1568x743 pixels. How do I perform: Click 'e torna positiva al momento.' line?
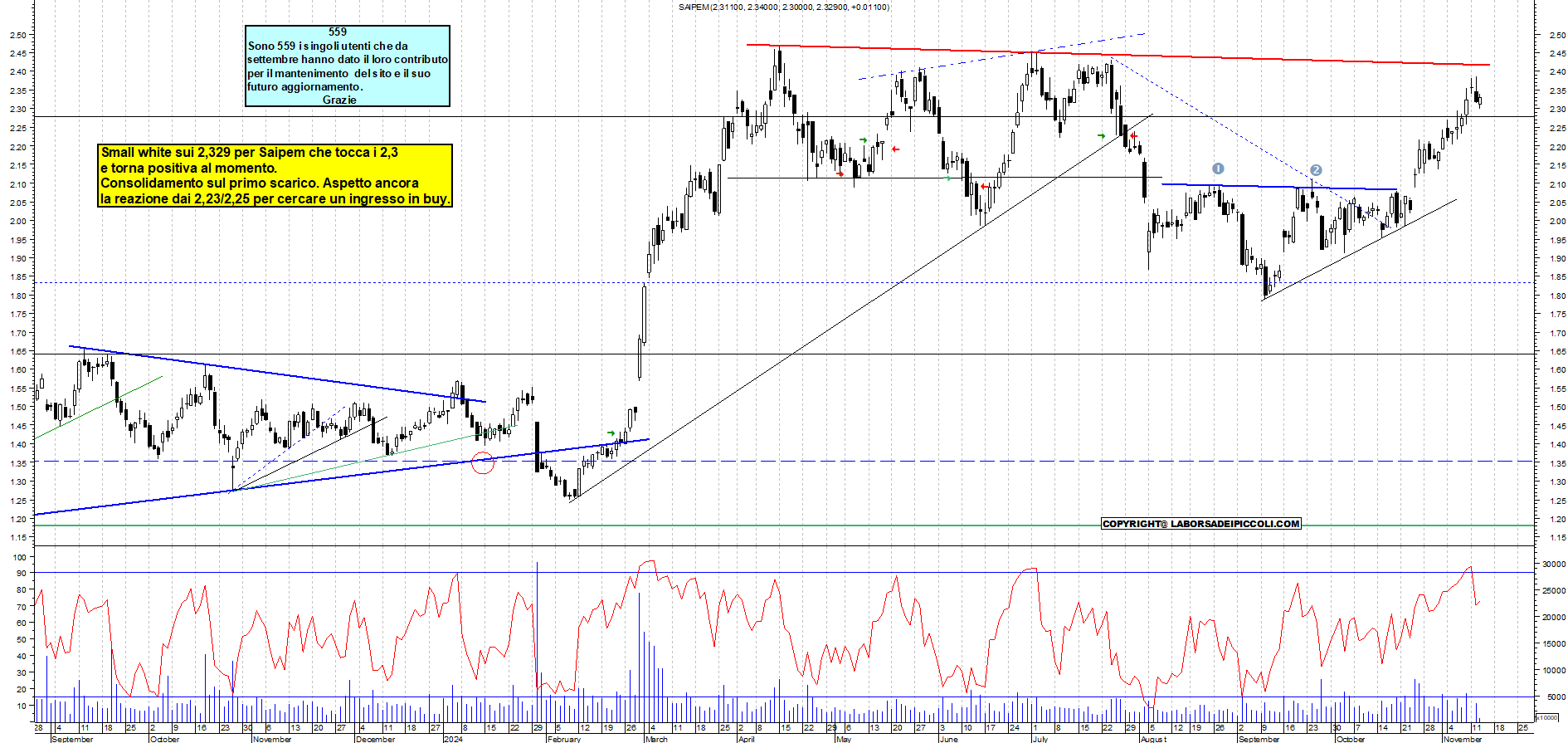(189, 168)
